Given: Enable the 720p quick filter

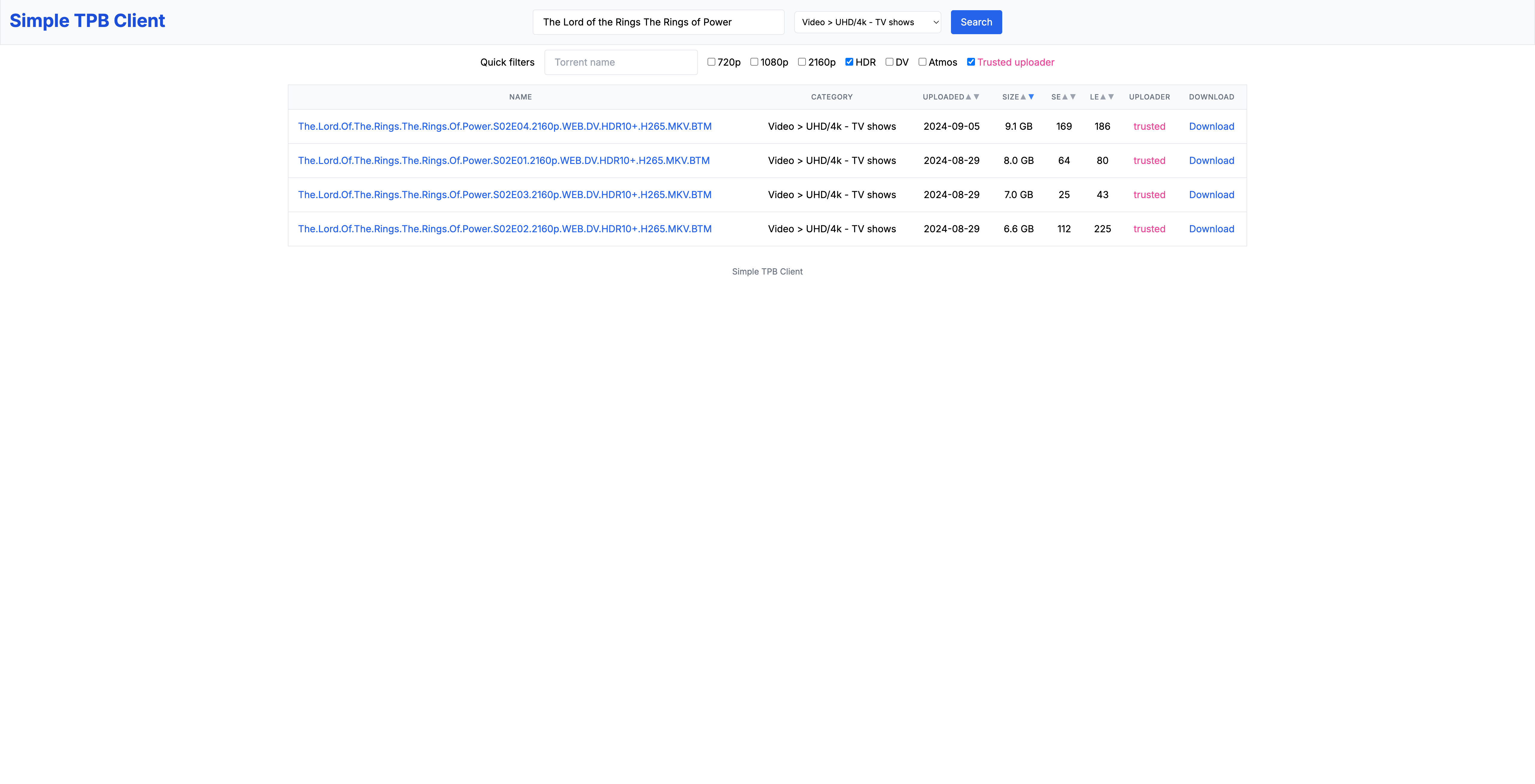Looking at the screenshot, I should tap(711, 62).
